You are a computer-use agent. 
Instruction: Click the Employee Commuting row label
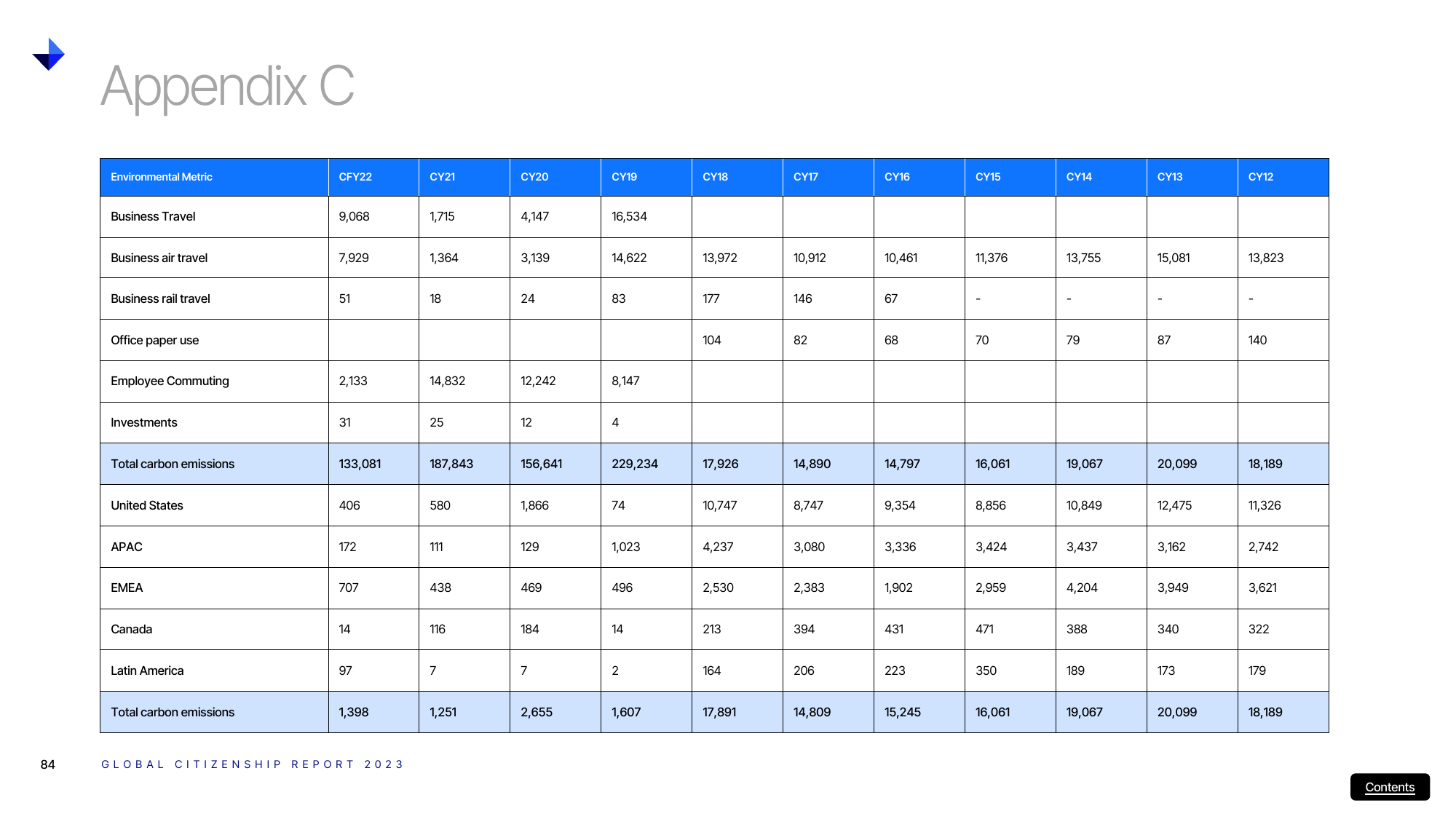(x=170, y=381)
